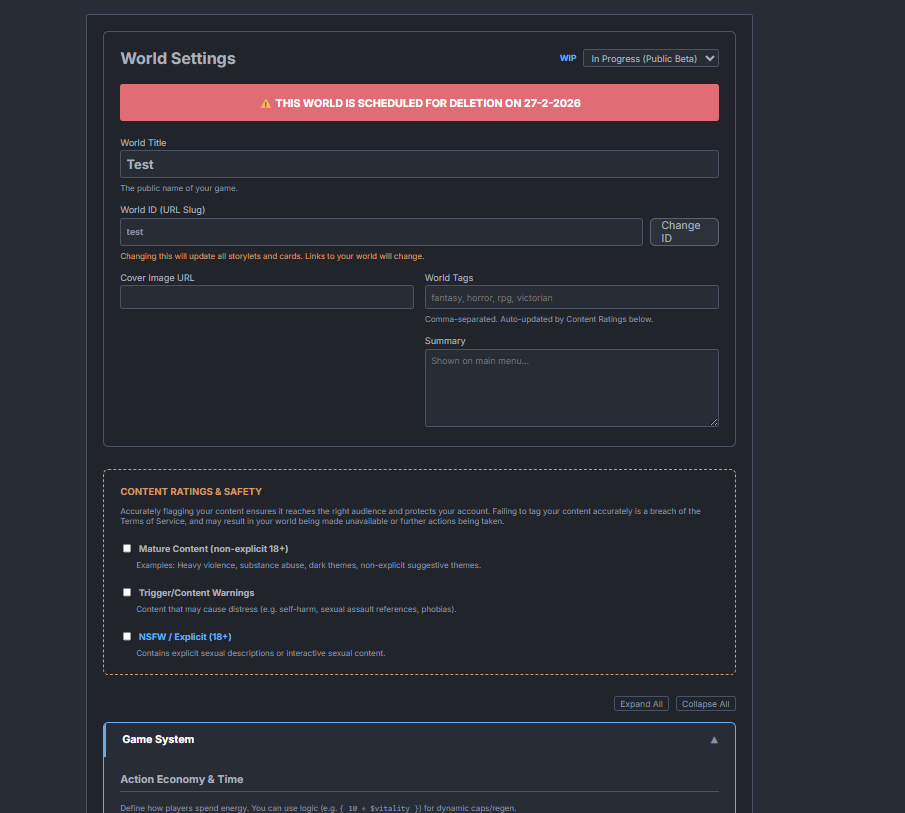
Task: Click into the World ID slug field
Action: click(381, 232)
